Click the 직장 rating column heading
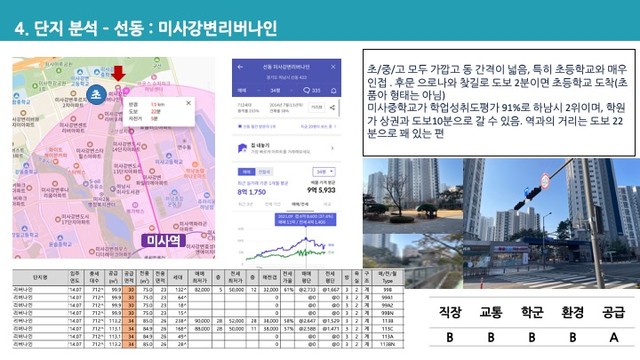The height and width of the screenshot is (360, 640). 450,313
